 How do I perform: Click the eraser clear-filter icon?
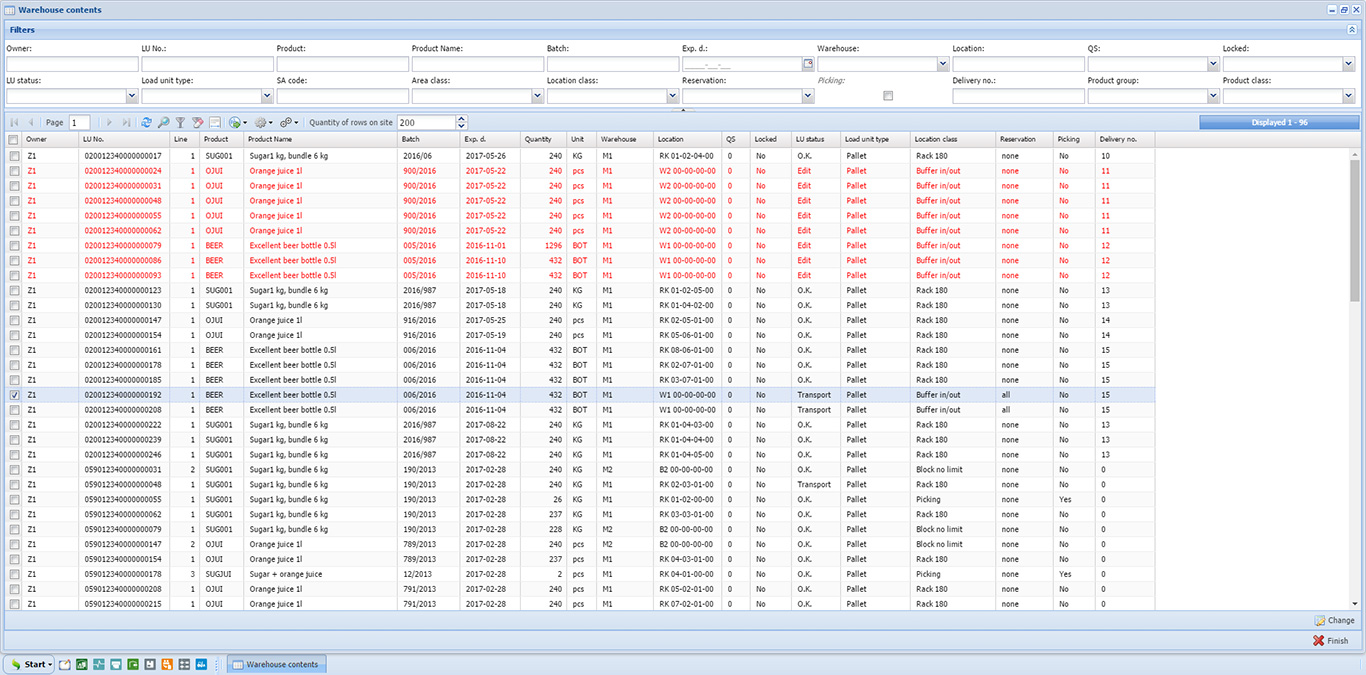pos(197,122)
